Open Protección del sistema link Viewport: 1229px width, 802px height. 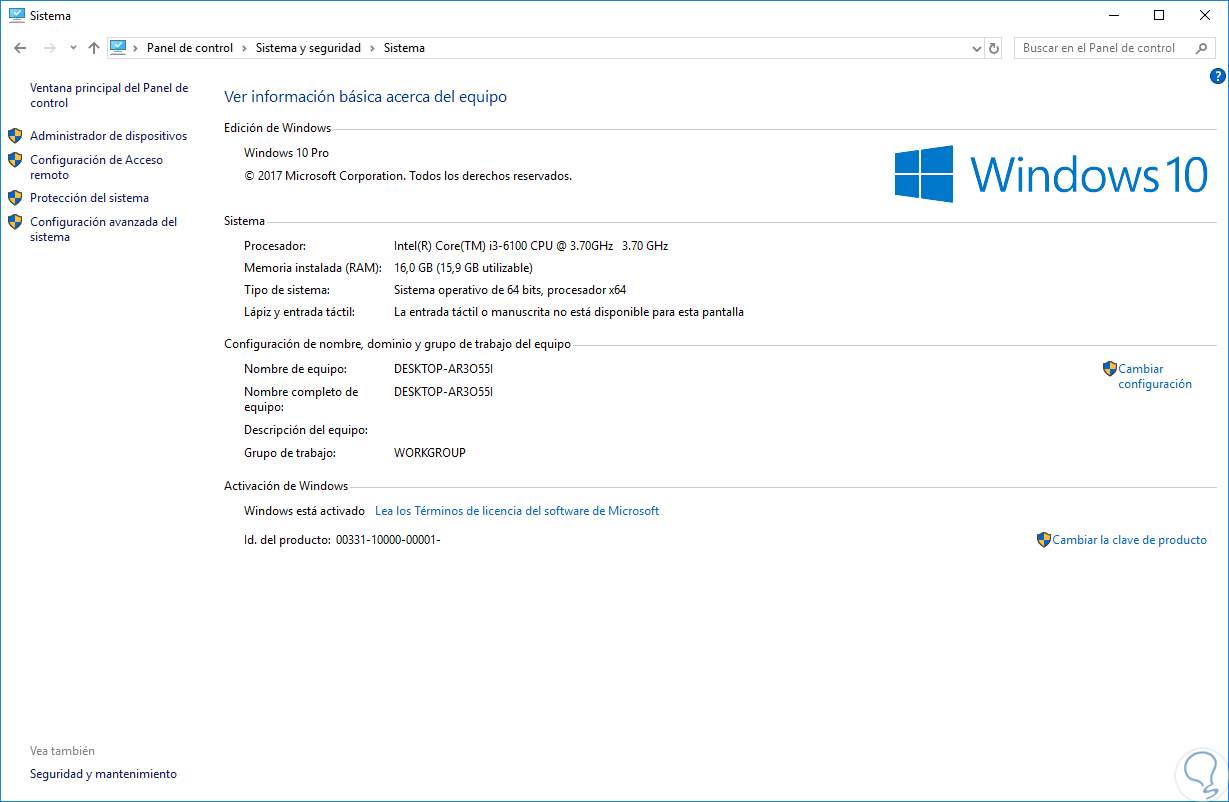(x=89, y=198)
